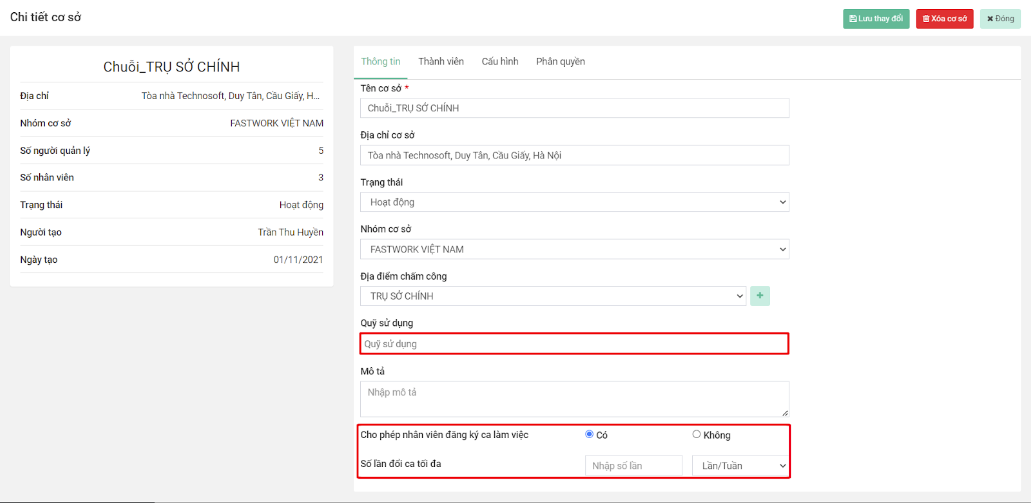Go to the Phân quyền tab
The width and height of the screenshot is (1033, 503).
[x=560, y=62]
